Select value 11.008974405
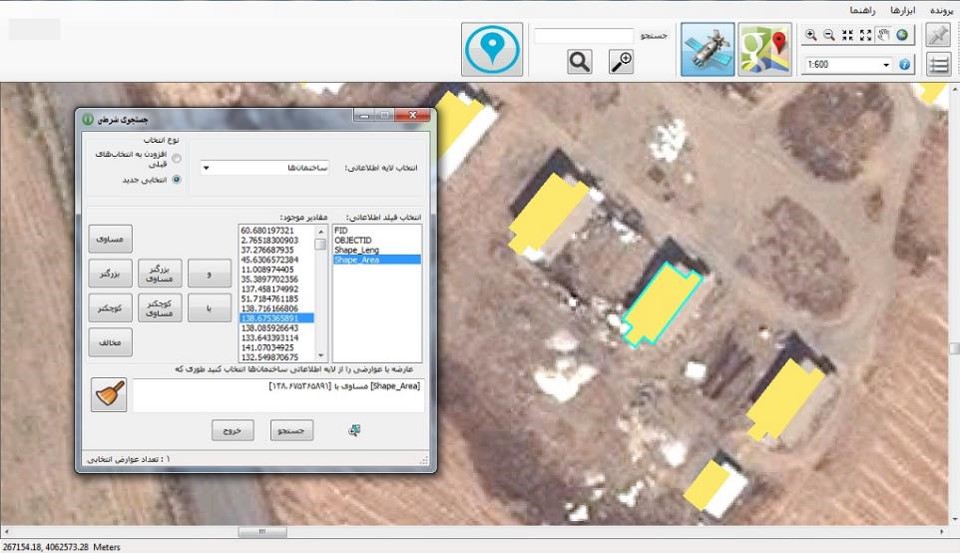960x553 pixels. point(277,269)
